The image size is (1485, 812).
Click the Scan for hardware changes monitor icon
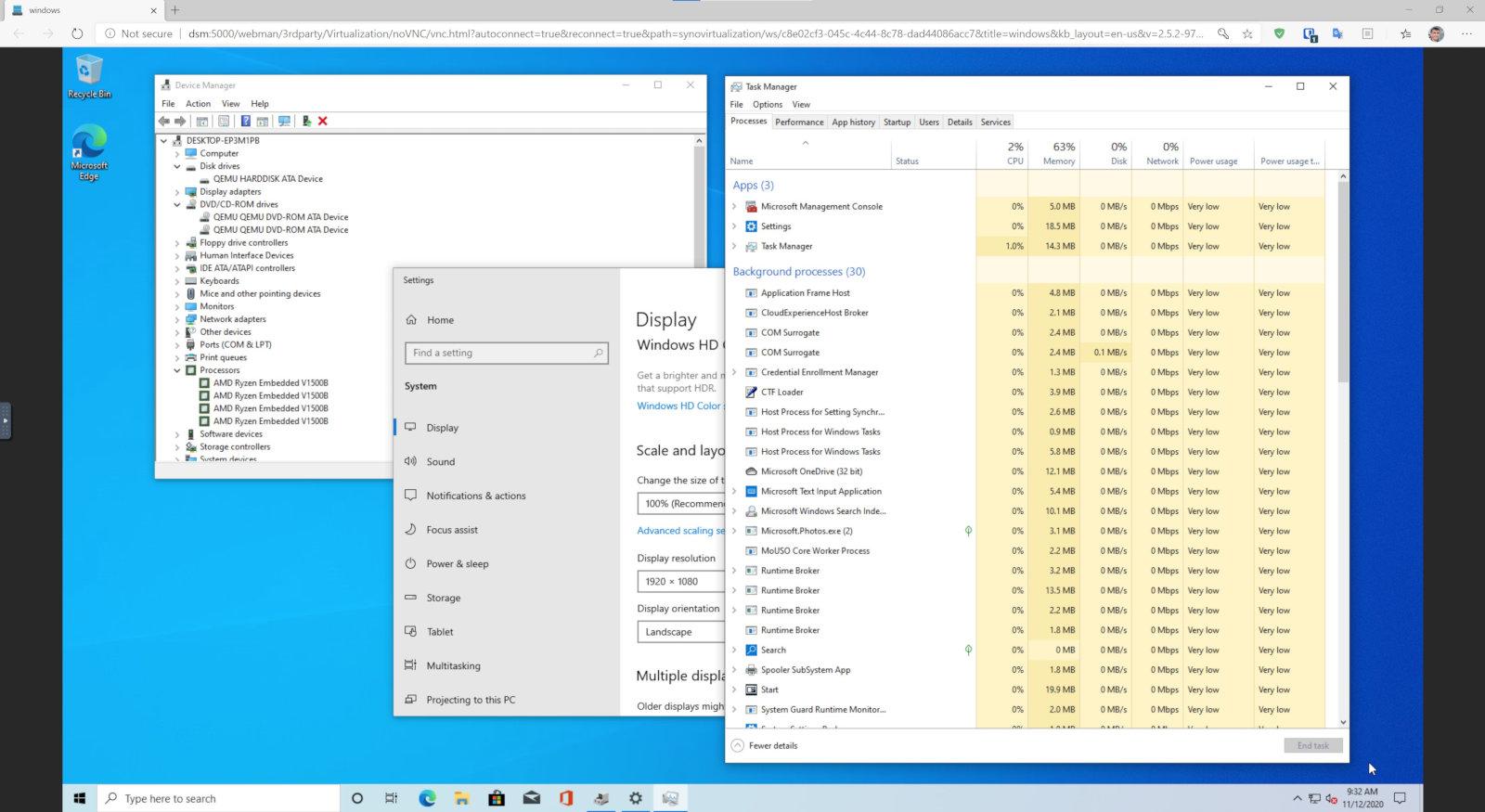[284, 122]
